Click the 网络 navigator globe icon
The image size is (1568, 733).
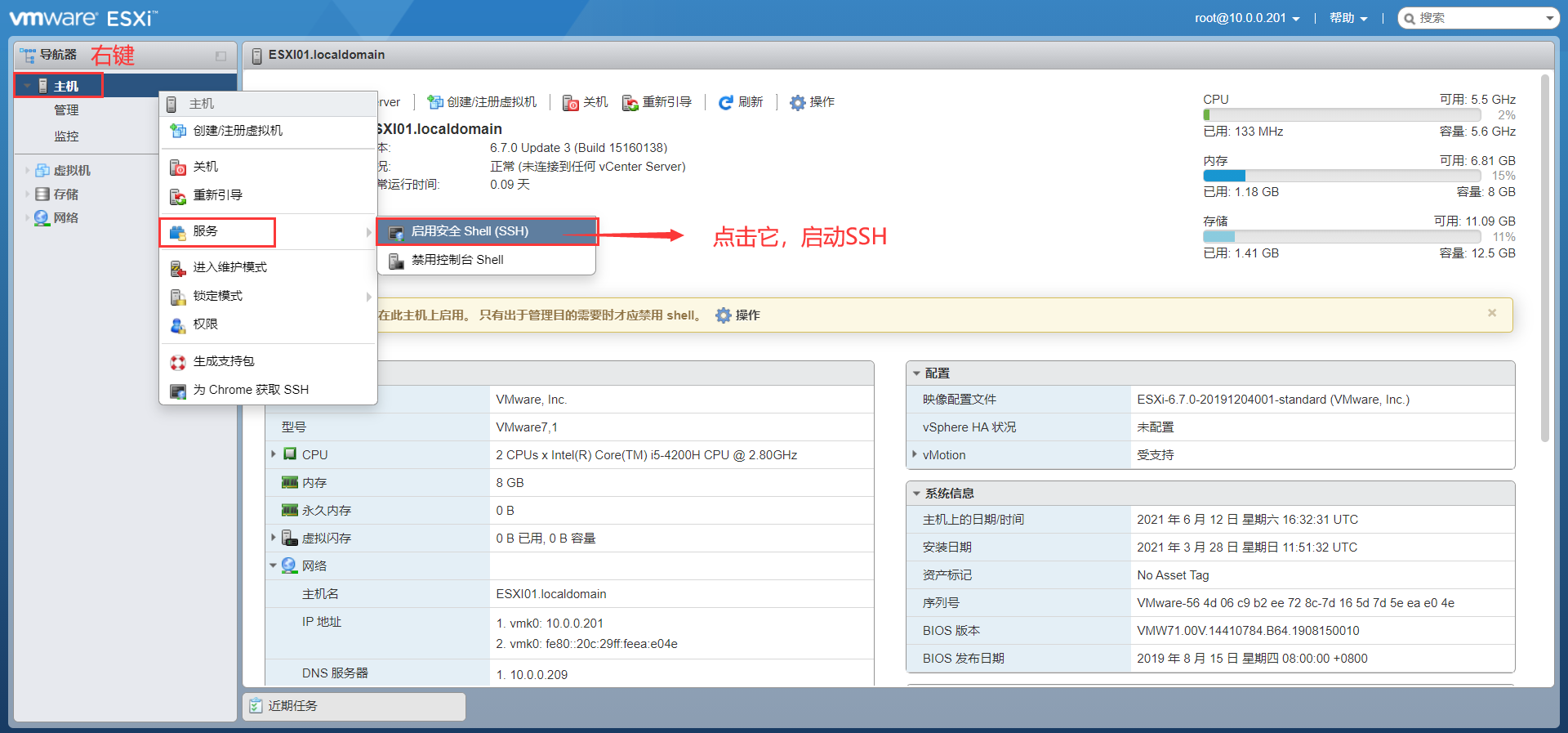[42, 217]
